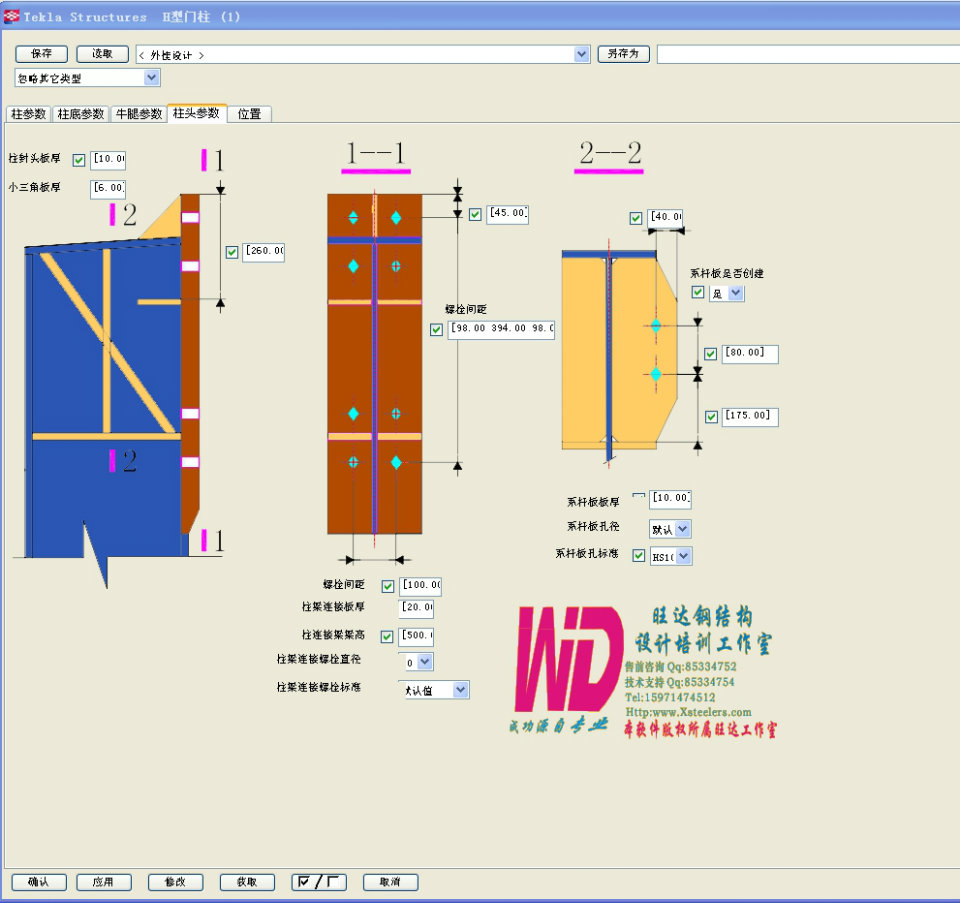Click the save-as name input field
The height and width of the screenshot is (903, 960).
click(x=808, y=54)
